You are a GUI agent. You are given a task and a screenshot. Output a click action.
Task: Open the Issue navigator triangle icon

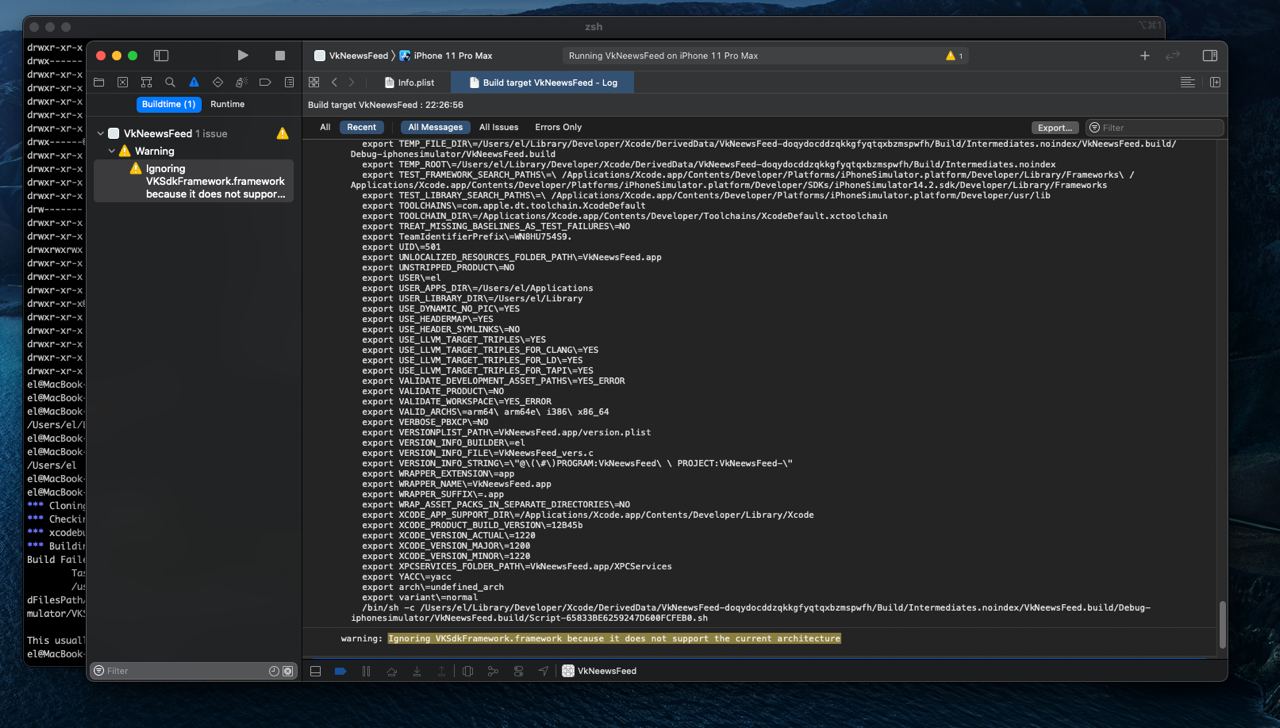[194, 82]
